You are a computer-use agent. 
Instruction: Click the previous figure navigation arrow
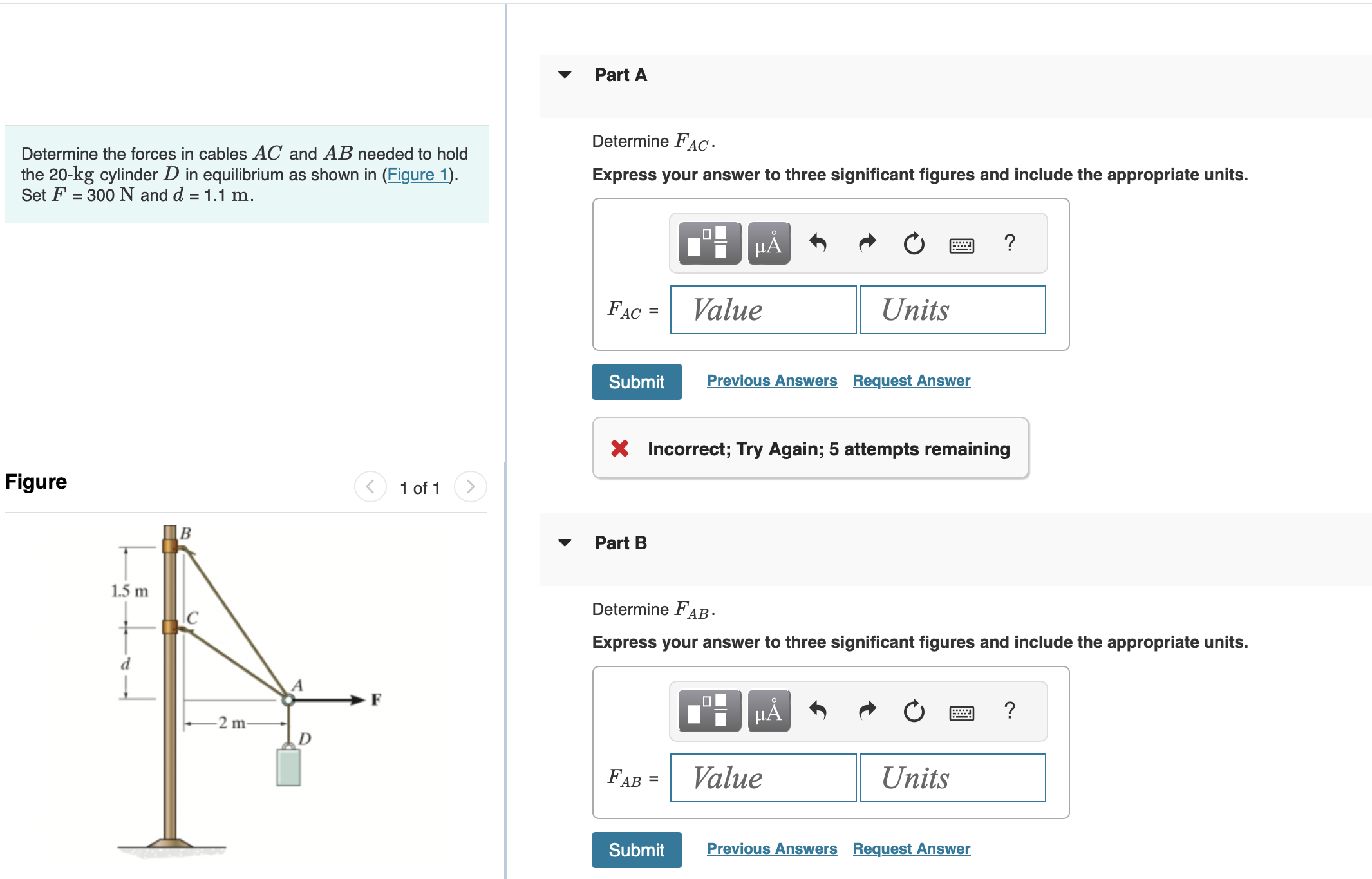(370, 487)
